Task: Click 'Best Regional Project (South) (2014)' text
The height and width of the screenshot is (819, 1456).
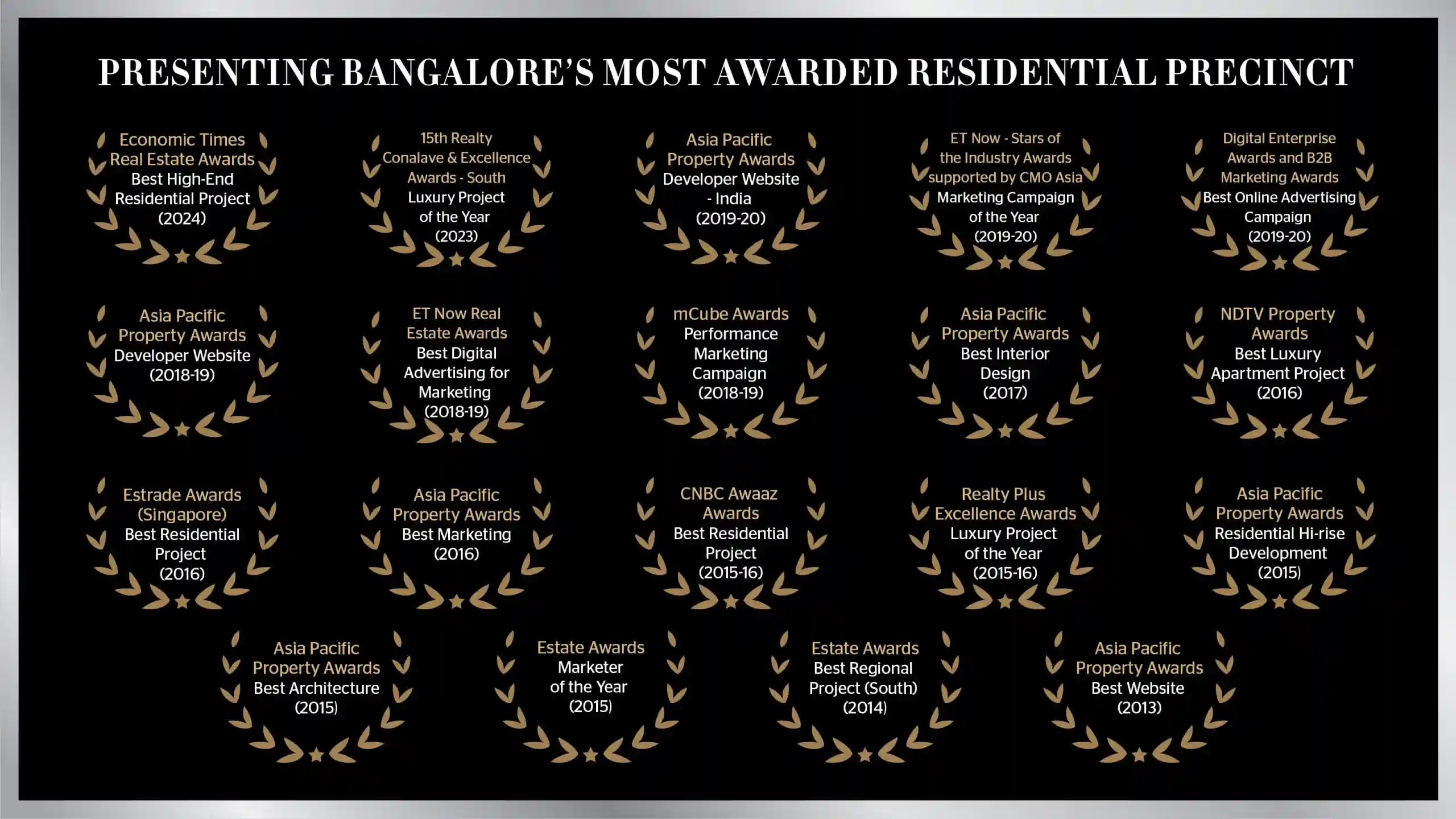Action: pyautogui.click(x=864, y=688)
